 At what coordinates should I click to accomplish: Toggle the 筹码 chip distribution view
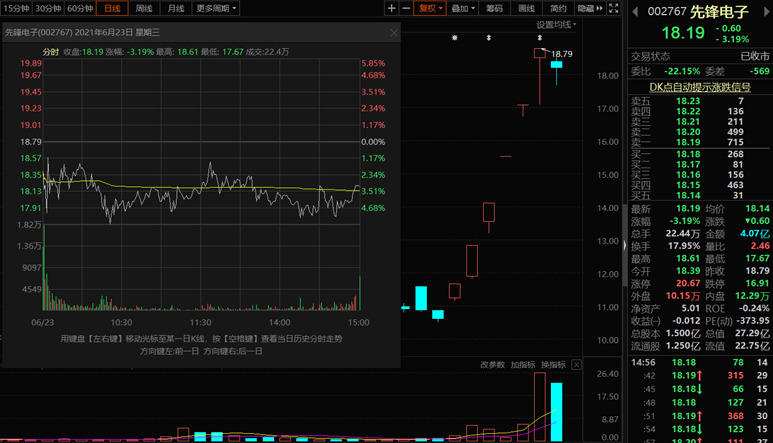(x=494, y=8)
